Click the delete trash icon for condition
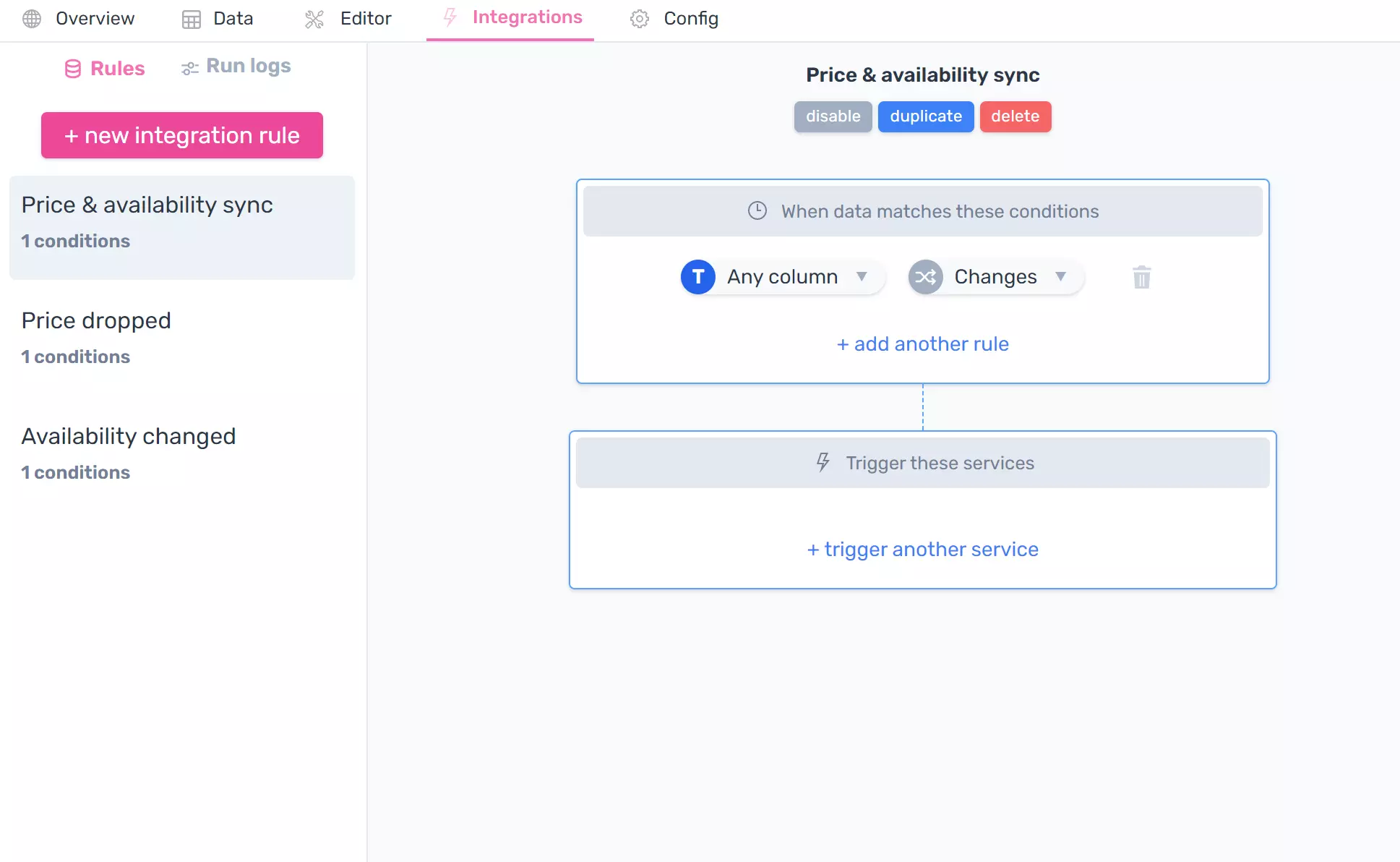 click(1142, 277)
